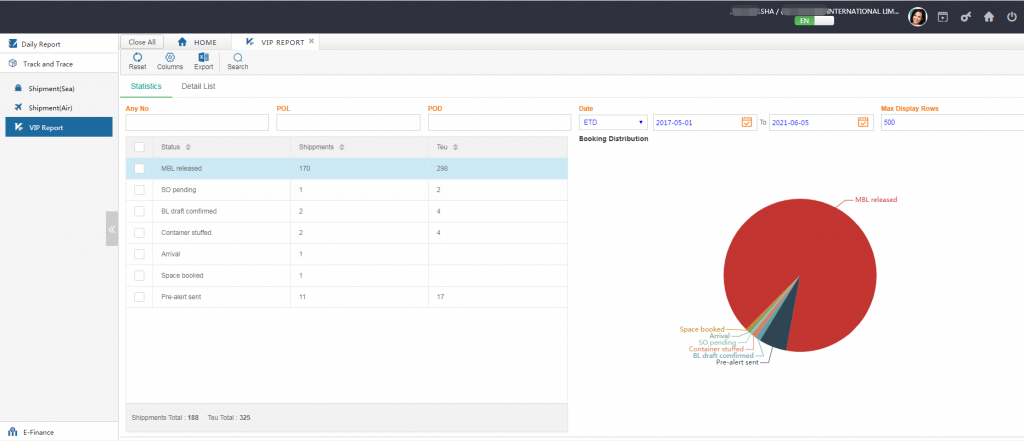Collapse the left sidebar panel

[111, 229]
